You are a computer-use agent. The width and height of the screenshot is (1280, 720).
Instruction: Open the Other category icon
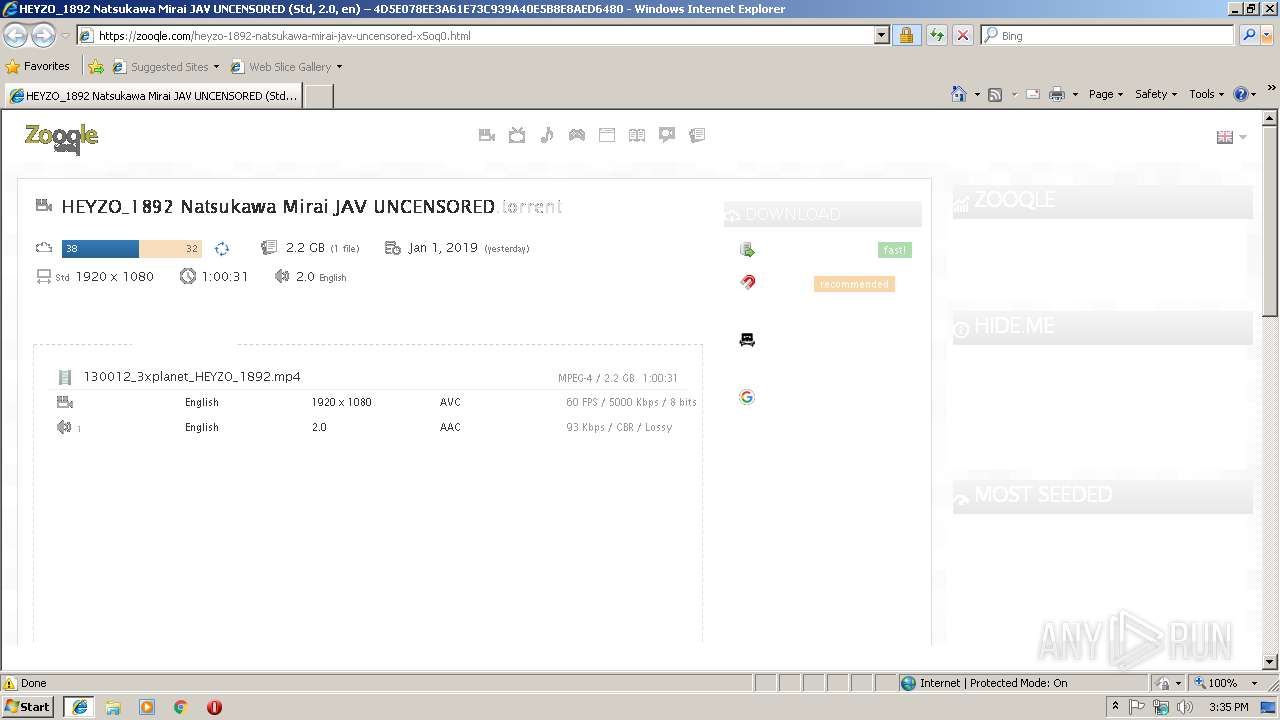697,135
